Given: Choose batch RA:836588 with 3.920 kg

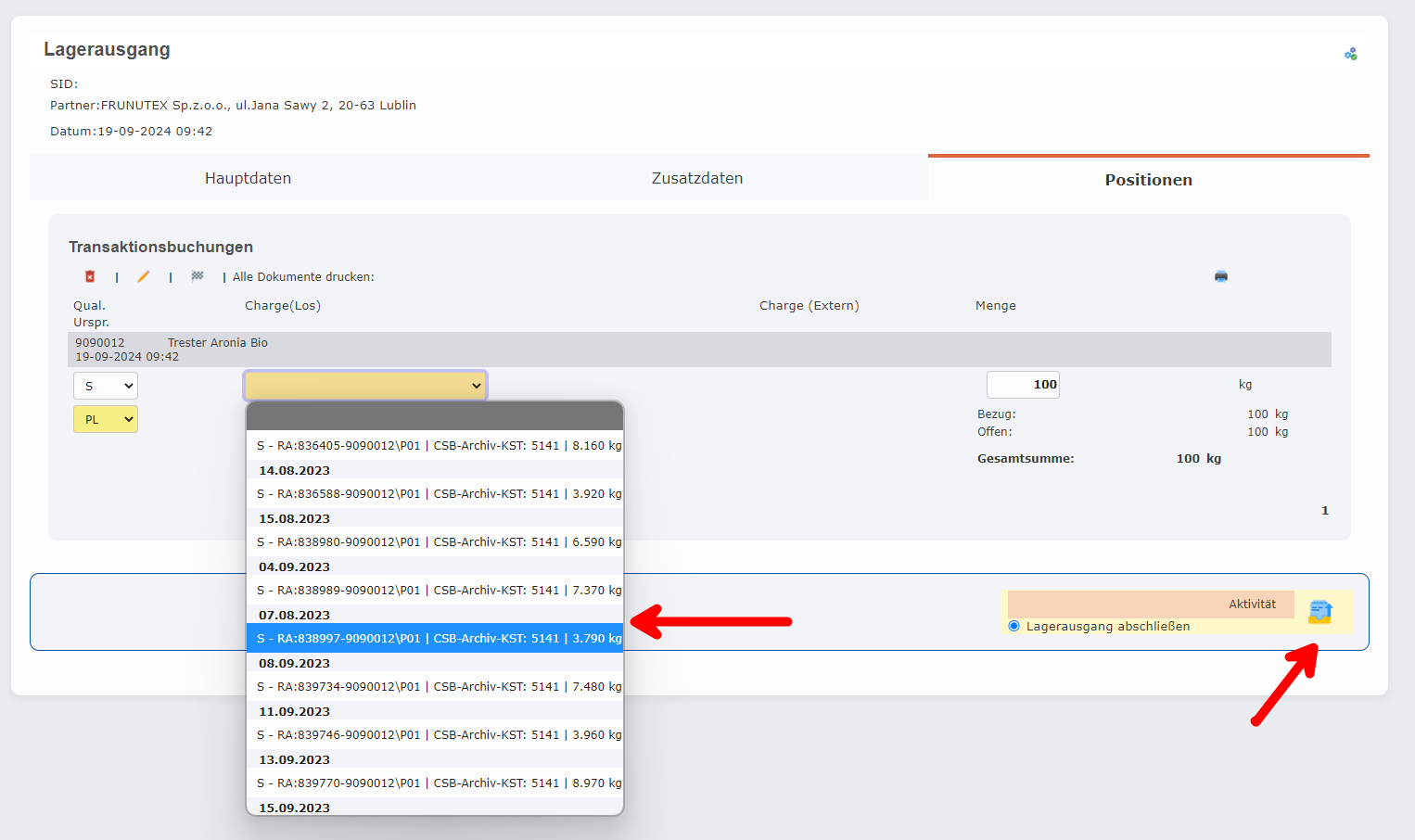Looking at the screenshot, I should coord(434,494).
